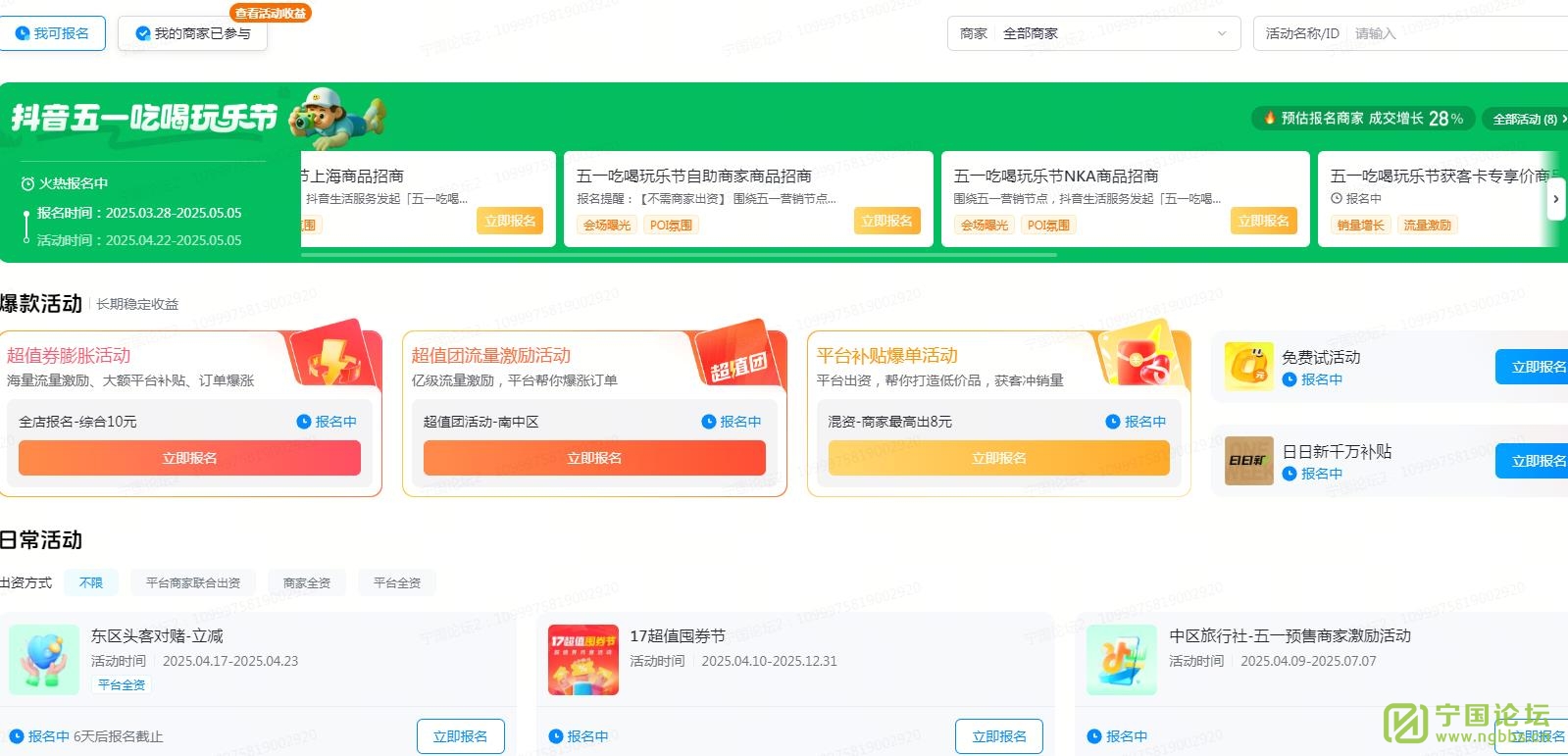Click the 东区头客对赌-立减 thumbnail

(44, 660)
